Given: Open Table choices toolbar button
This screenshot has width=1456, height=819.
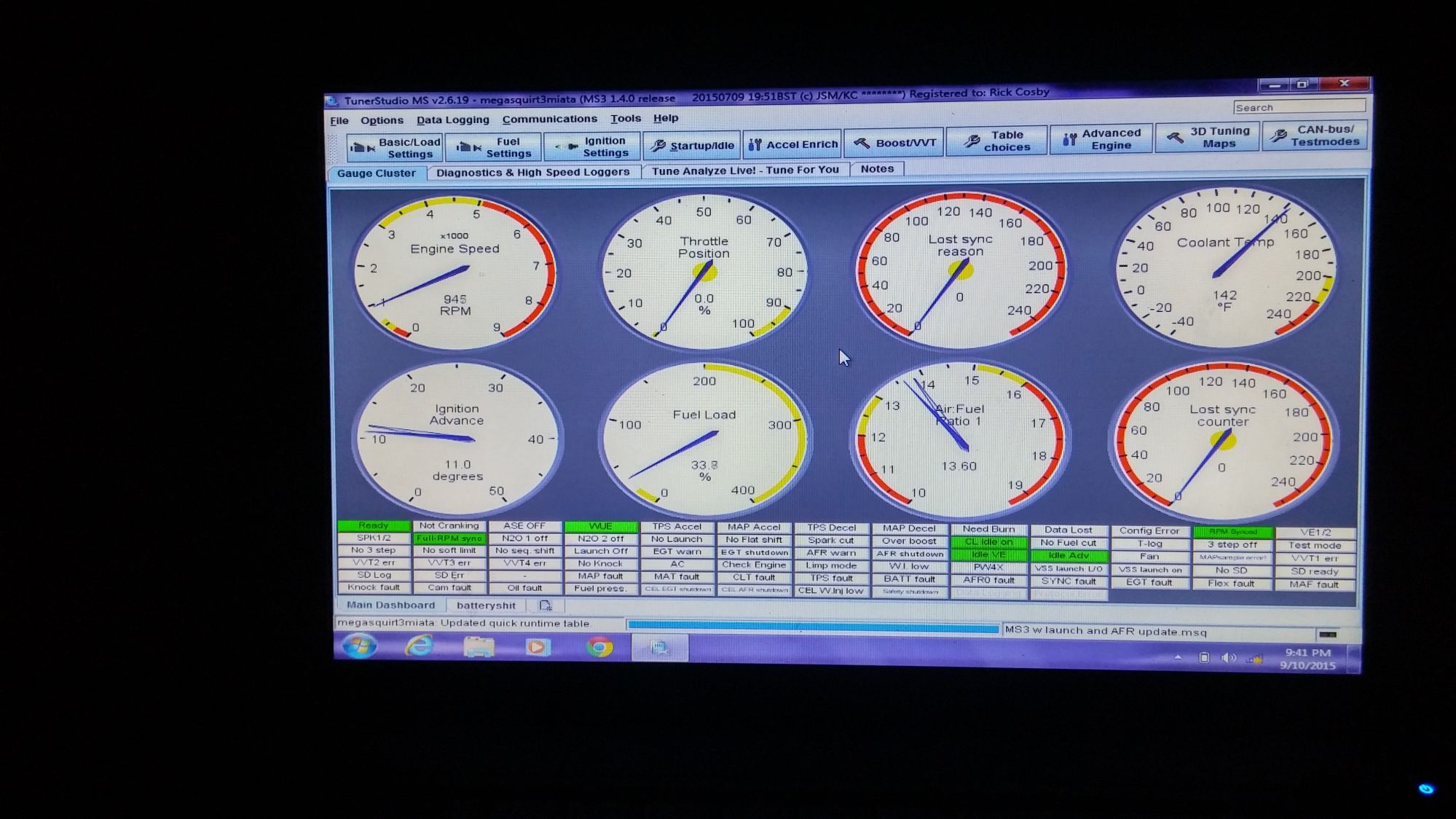Looking at the screenshot, I should tap(996, 141).
